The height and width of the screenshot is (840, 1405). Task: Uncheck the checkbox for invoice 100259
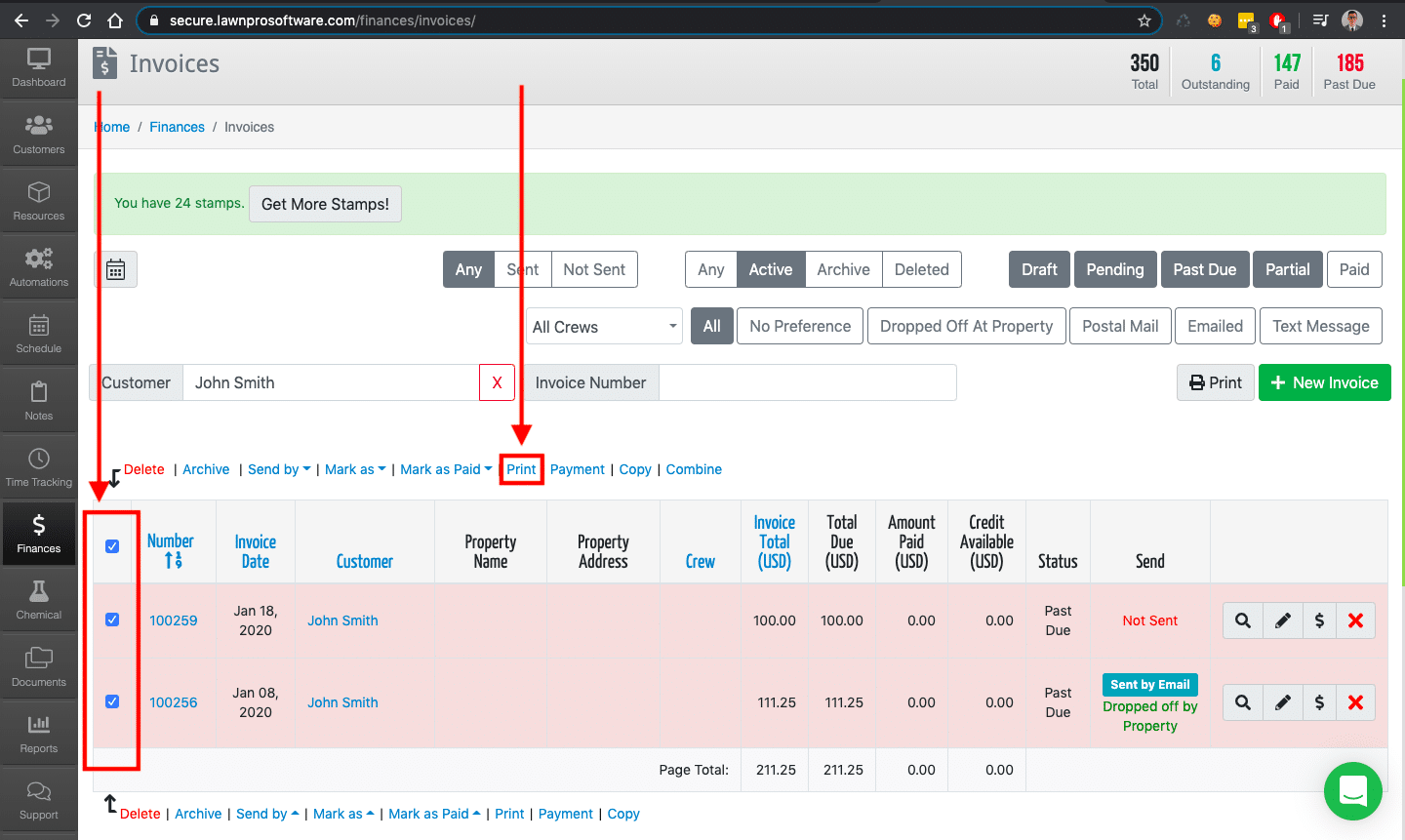111,620
